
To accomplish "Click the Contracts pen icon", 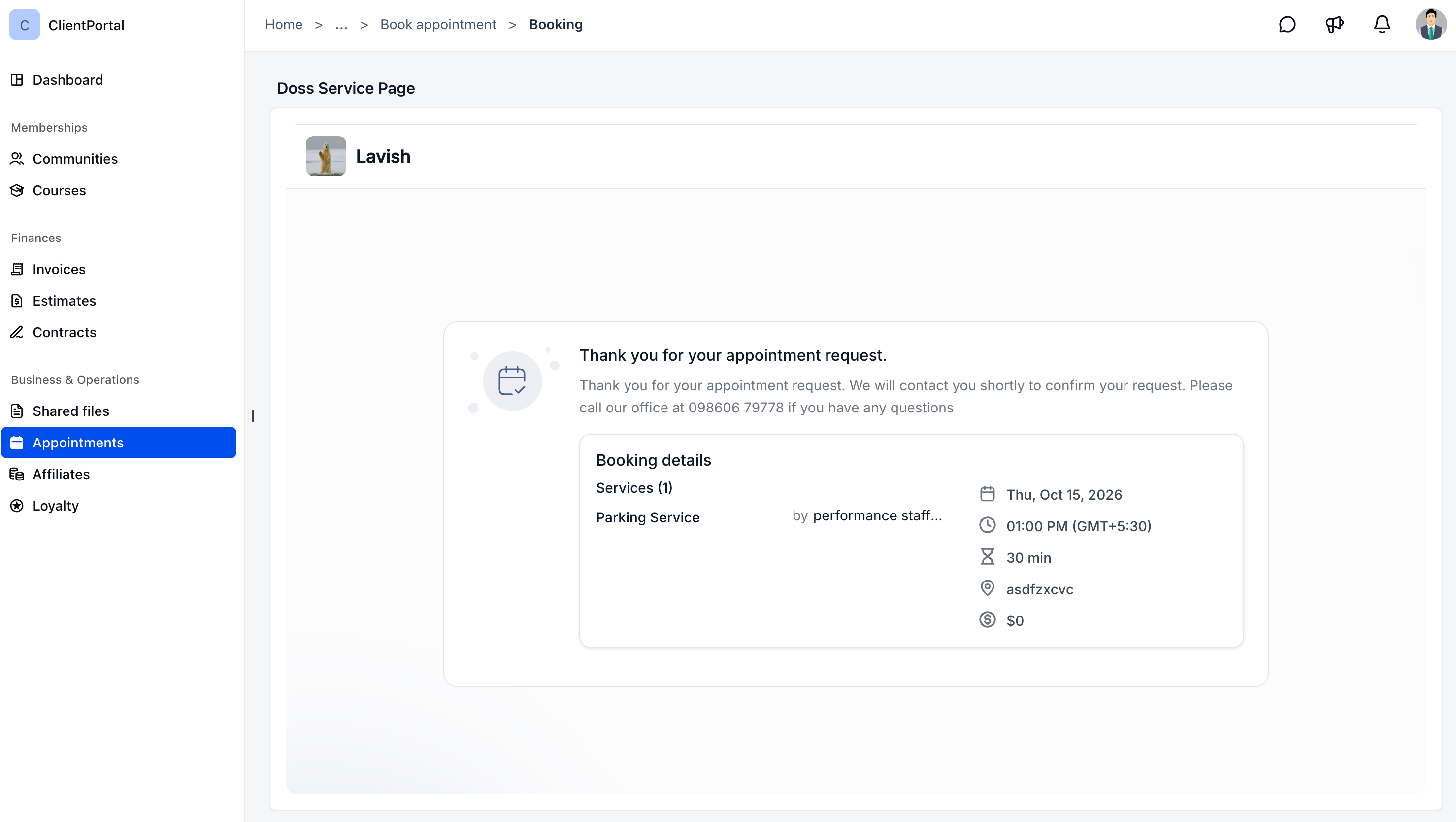I will (x=17, y=333).
